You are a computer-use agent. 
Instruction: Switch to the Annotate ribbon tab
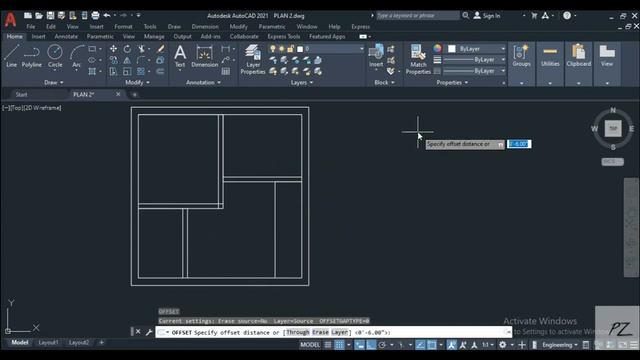[66, 36]
